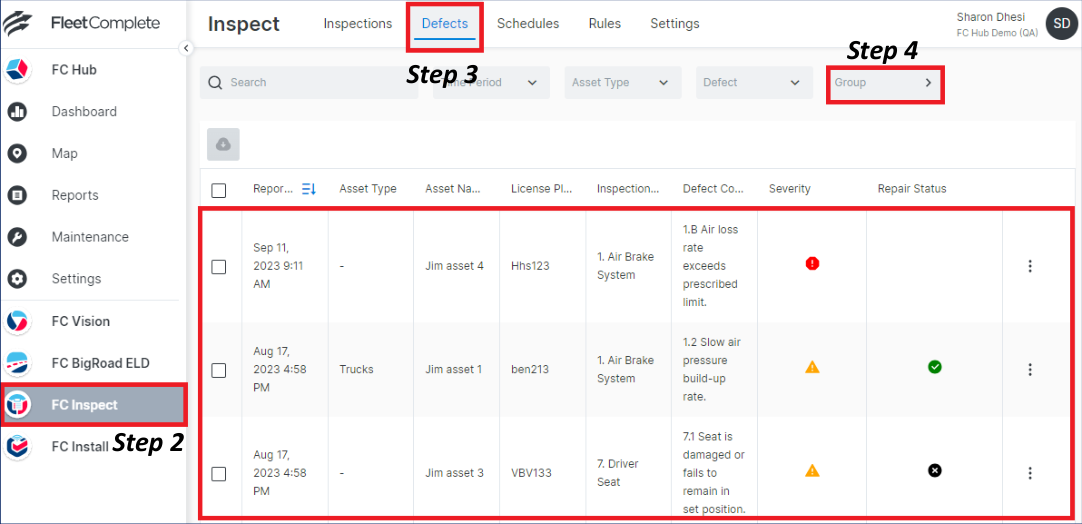
Task: Click the 7. Driver Seat cell
Action: [x=618, y=473]
